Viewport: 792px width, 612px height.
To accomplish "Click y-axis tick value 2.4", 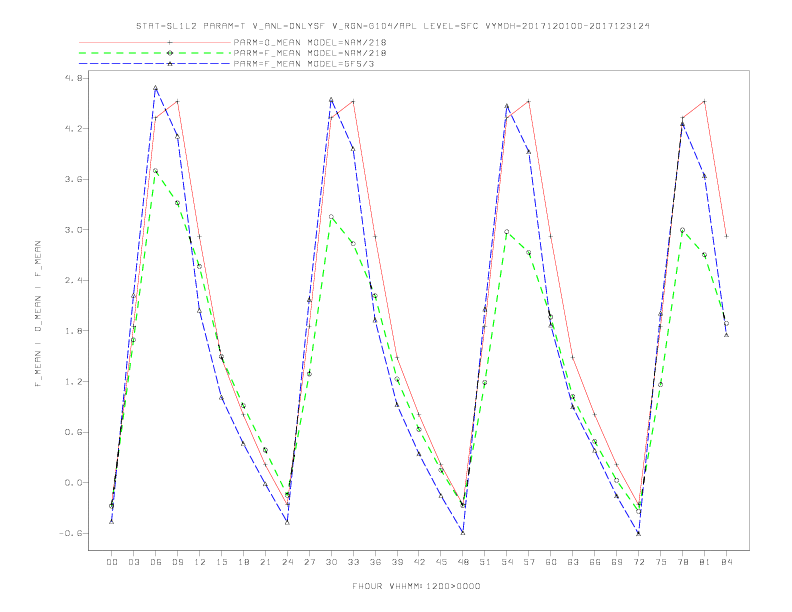I will [73, 280].
